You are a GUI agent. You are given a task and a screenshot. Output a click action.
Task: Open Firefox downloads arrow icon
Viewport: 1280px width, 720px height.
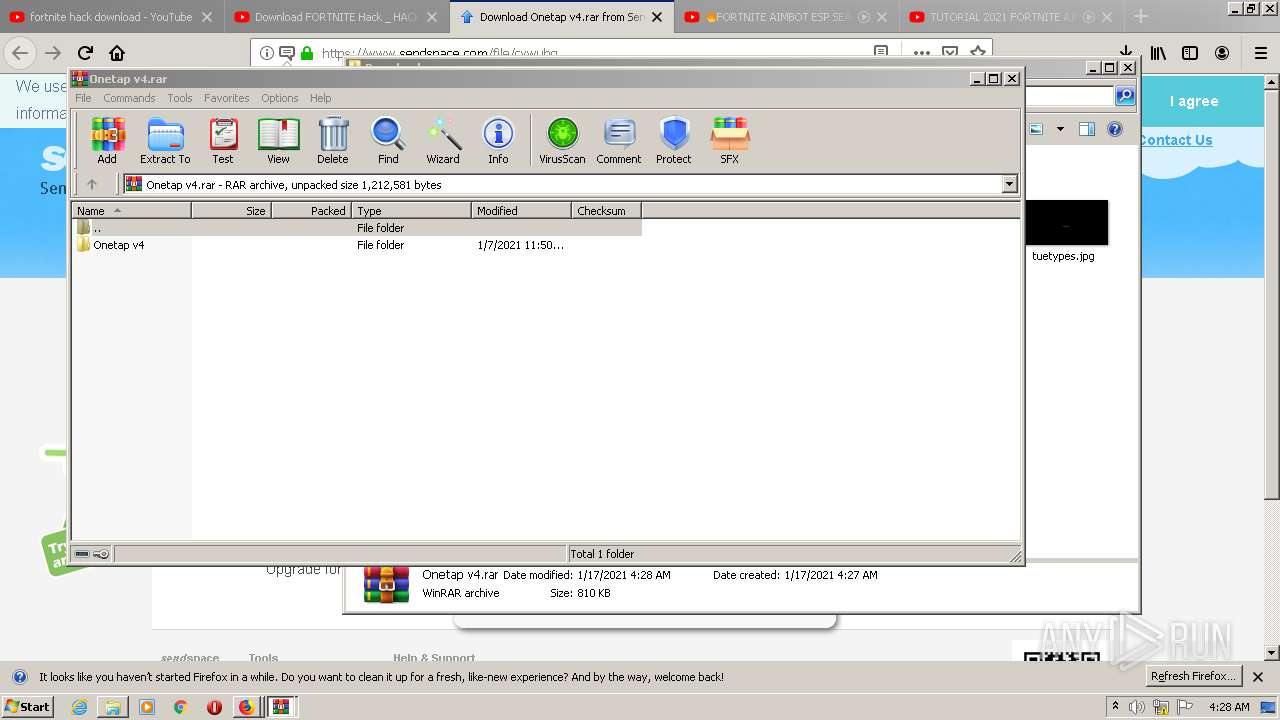point(1125,53)
